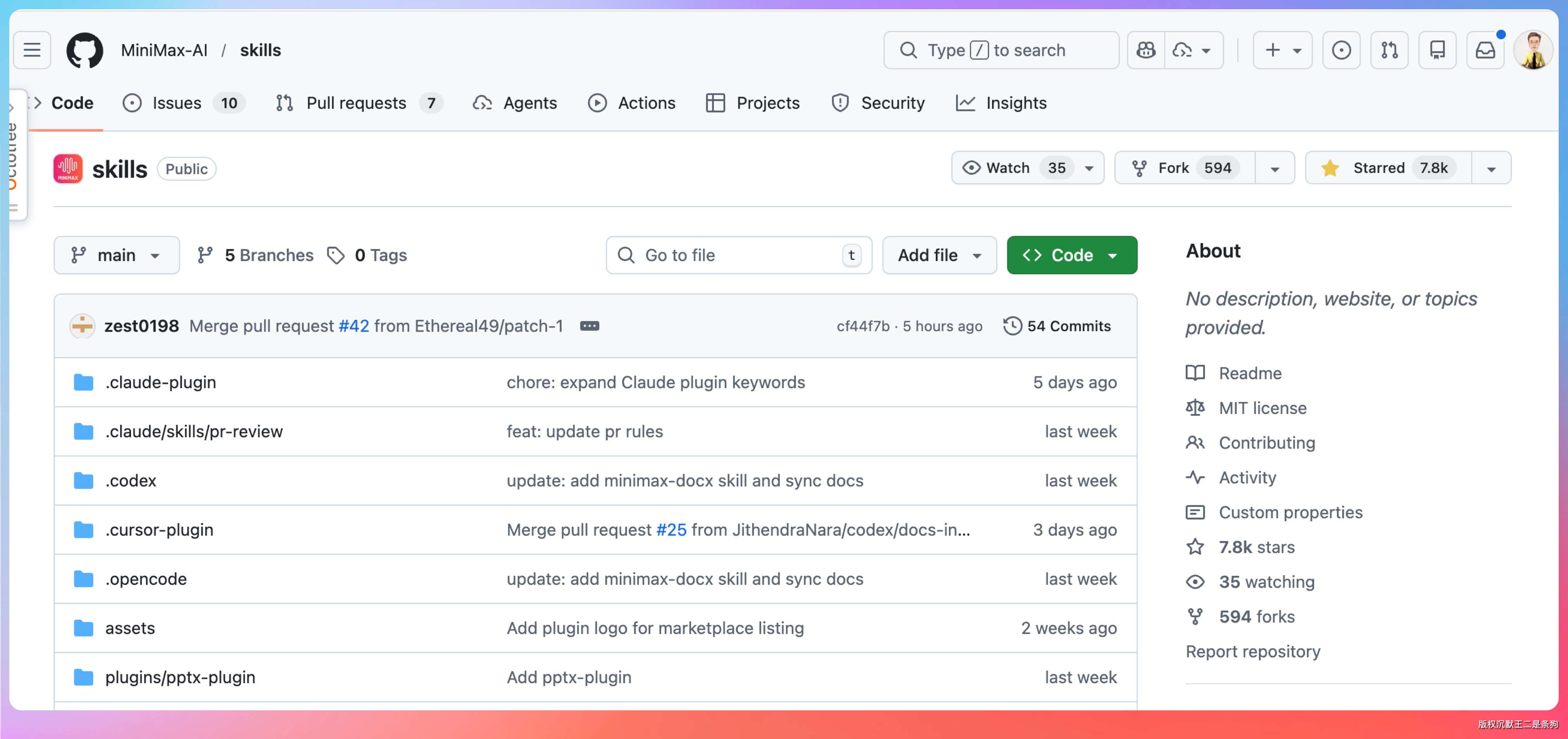Image resolution: width=1568 pixels, height=739 pixels.
Task: Expand the Add file dropdown
Action: point(939,255)
